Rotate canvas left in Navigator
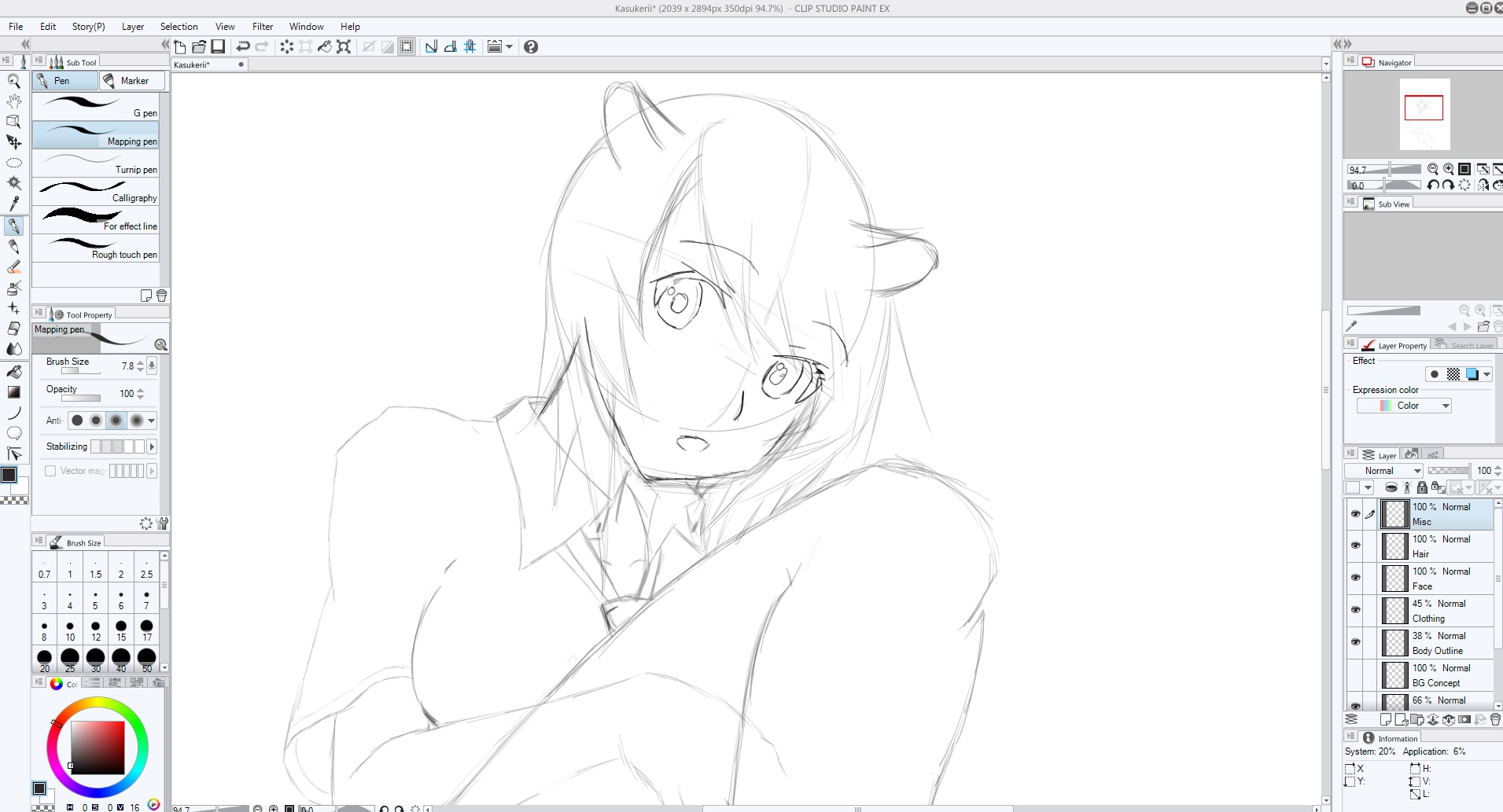This screenshot has width=1503, height=812. point(1433,185)
